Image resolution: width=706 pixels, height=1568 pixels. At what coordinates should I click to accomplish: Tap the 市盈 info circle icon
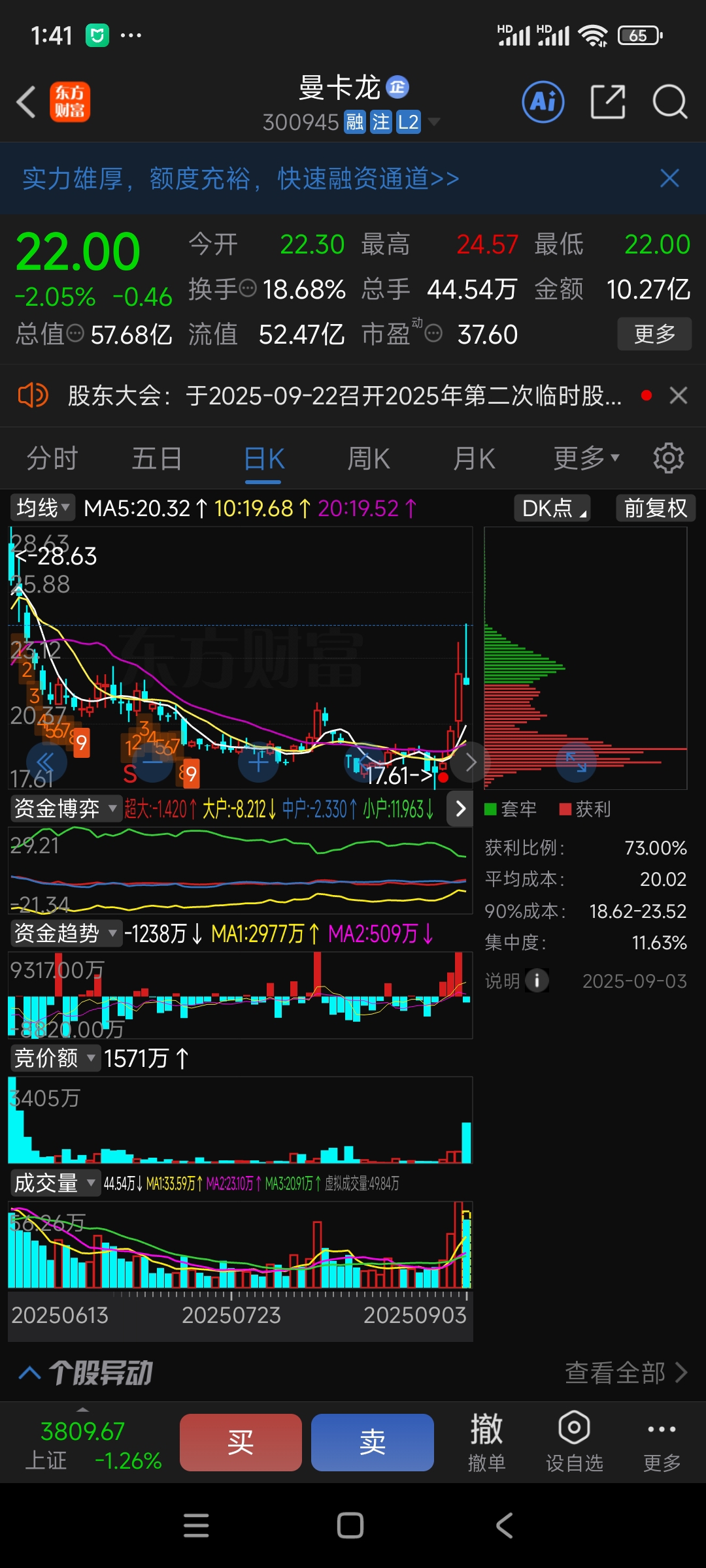click(433, 334)
